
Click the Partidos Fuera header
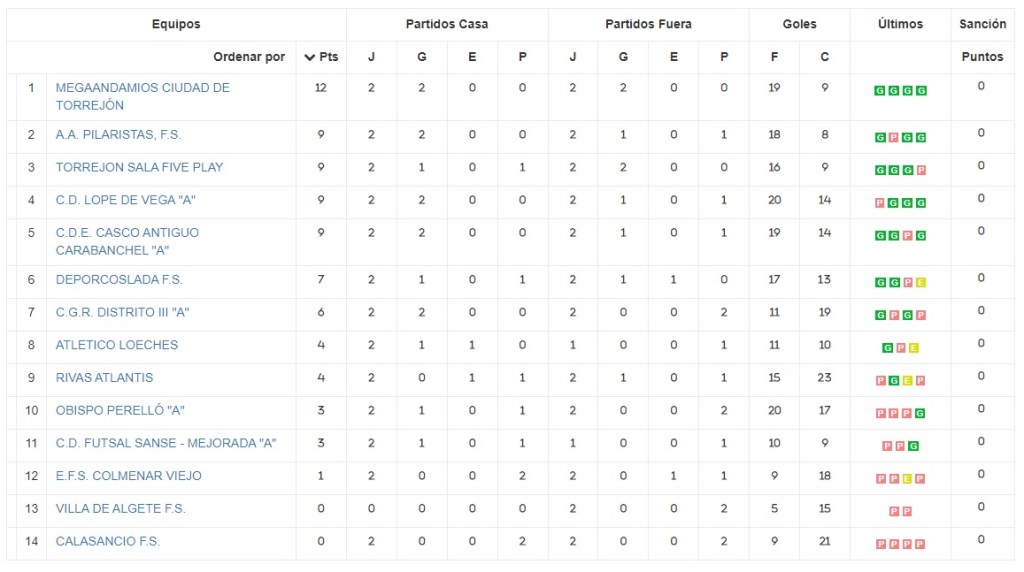[x=648, y=24]
